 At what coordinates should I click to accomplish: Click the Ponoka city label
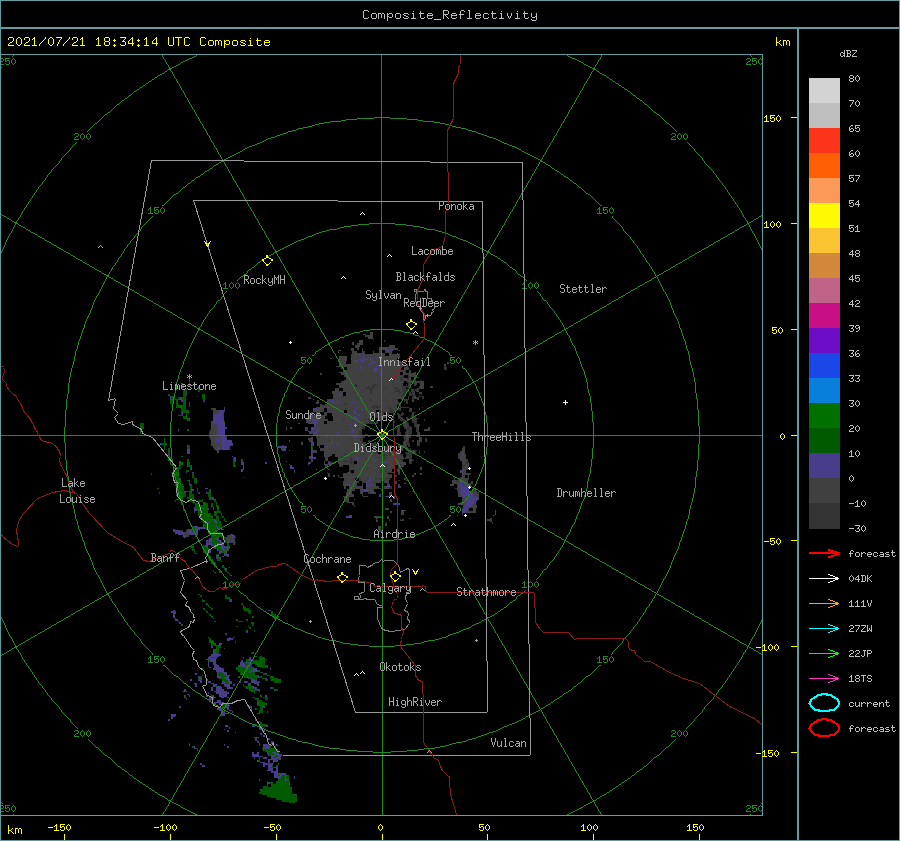[x=456, y=206]
